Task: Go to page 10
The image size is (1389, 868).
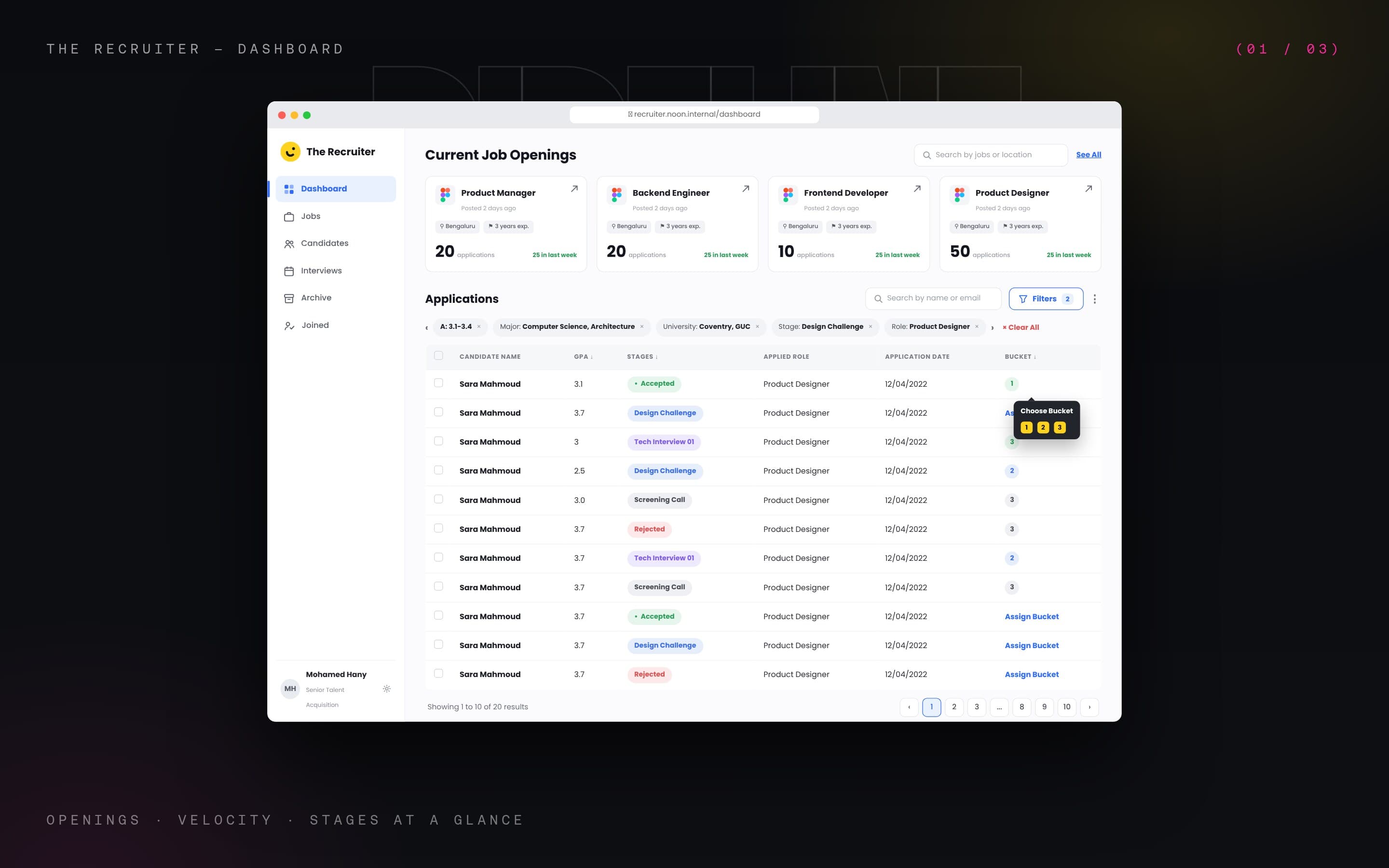Action: coord(1066,707)
